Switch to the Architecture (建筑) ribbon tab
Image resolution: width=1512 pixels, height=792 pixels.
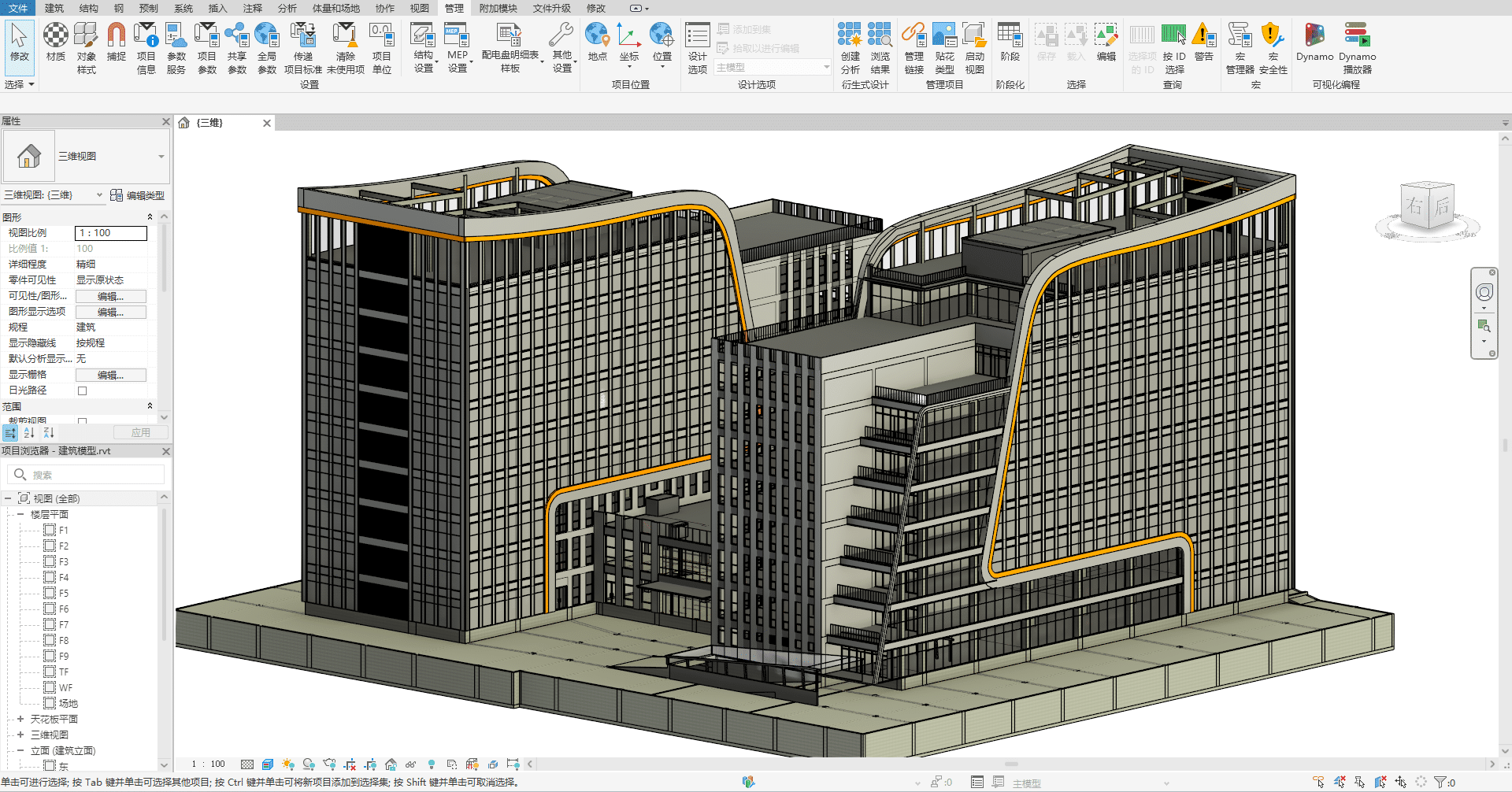54,8
